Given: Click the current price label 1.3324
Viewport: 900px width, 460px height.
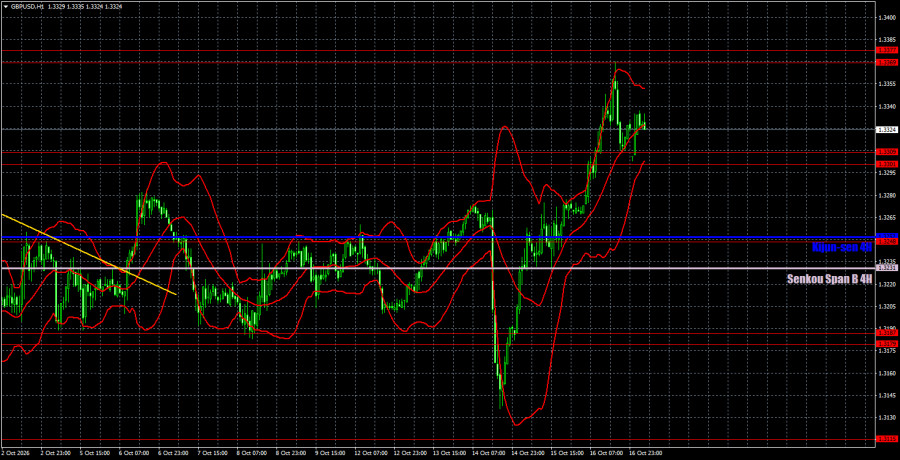Looking at the screenshot, I should [887, 129].
